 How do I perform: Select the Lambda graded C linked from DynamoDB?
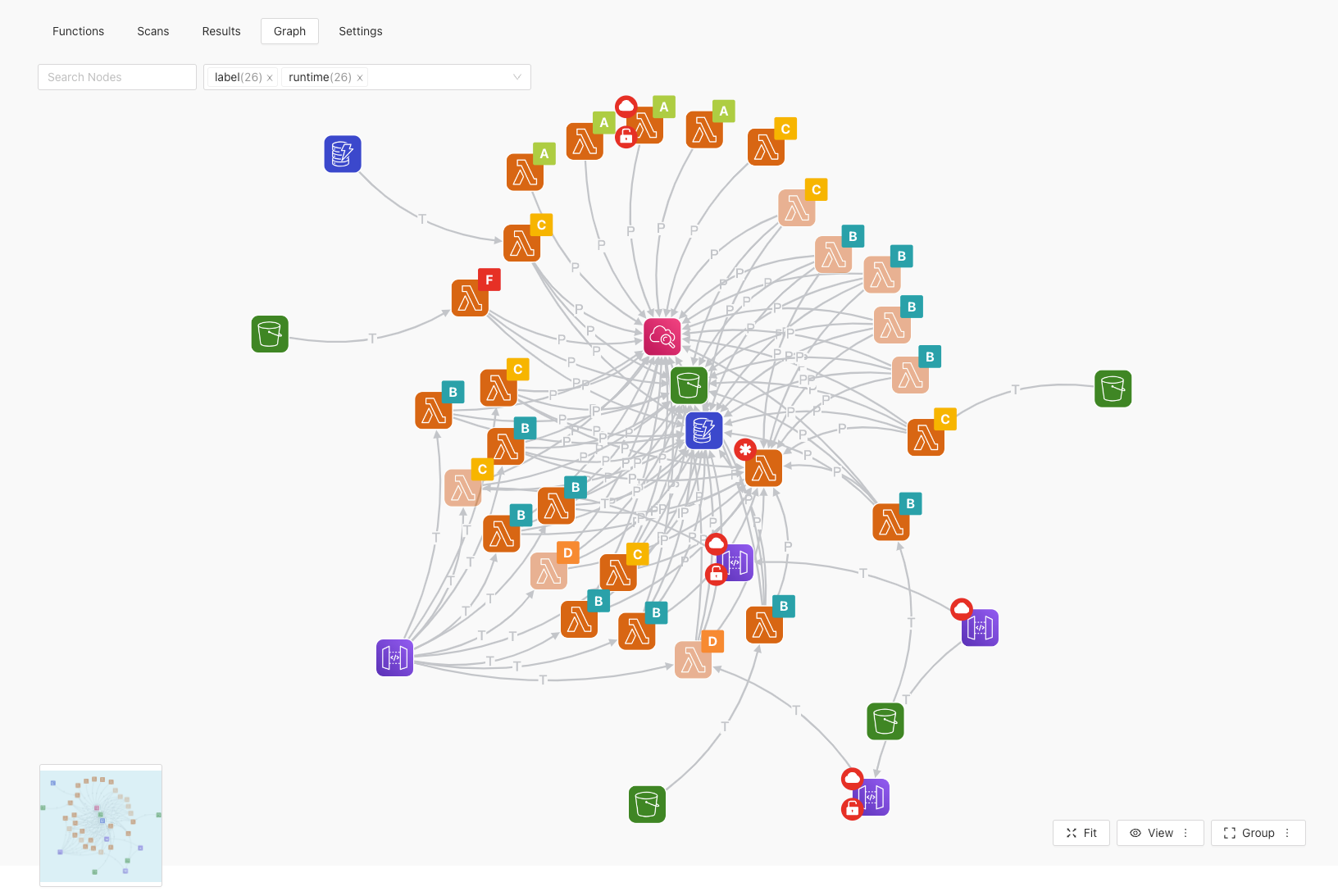(521, 243)
